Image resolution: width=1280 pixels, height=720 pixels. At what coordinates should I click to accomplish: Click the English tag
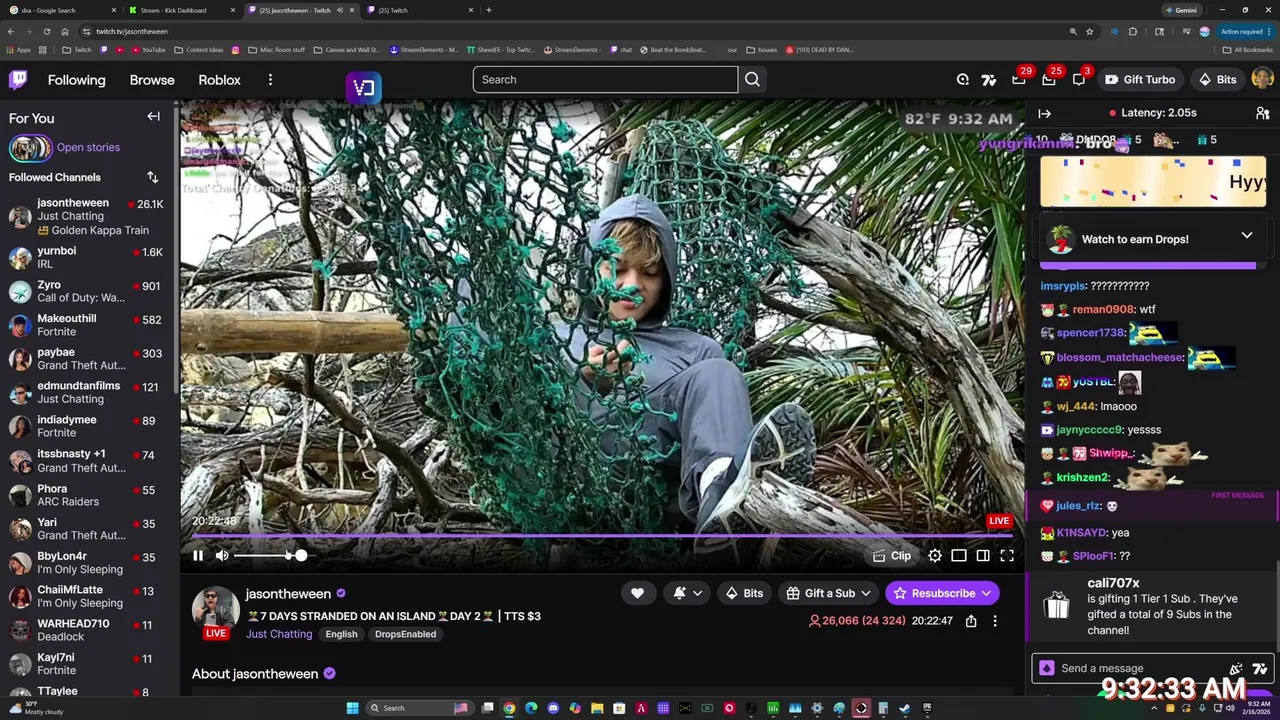click(x=341, y=634)
